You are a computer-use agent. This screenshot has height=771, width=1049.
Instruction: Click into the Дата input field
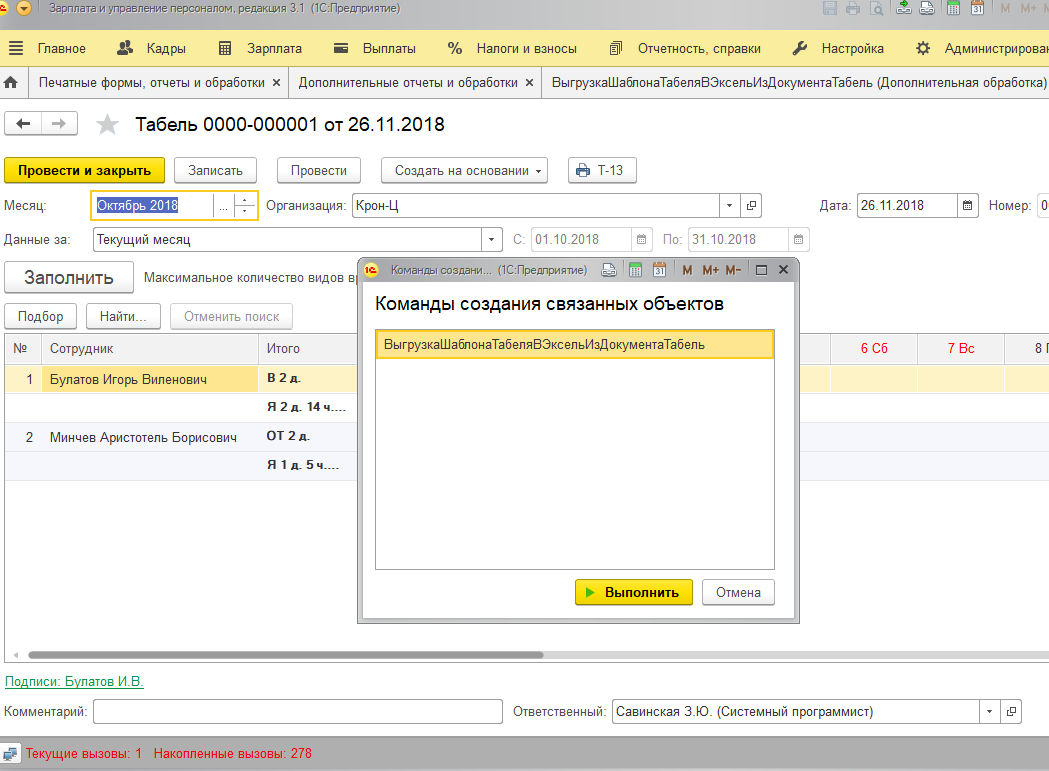click(907, 205)
